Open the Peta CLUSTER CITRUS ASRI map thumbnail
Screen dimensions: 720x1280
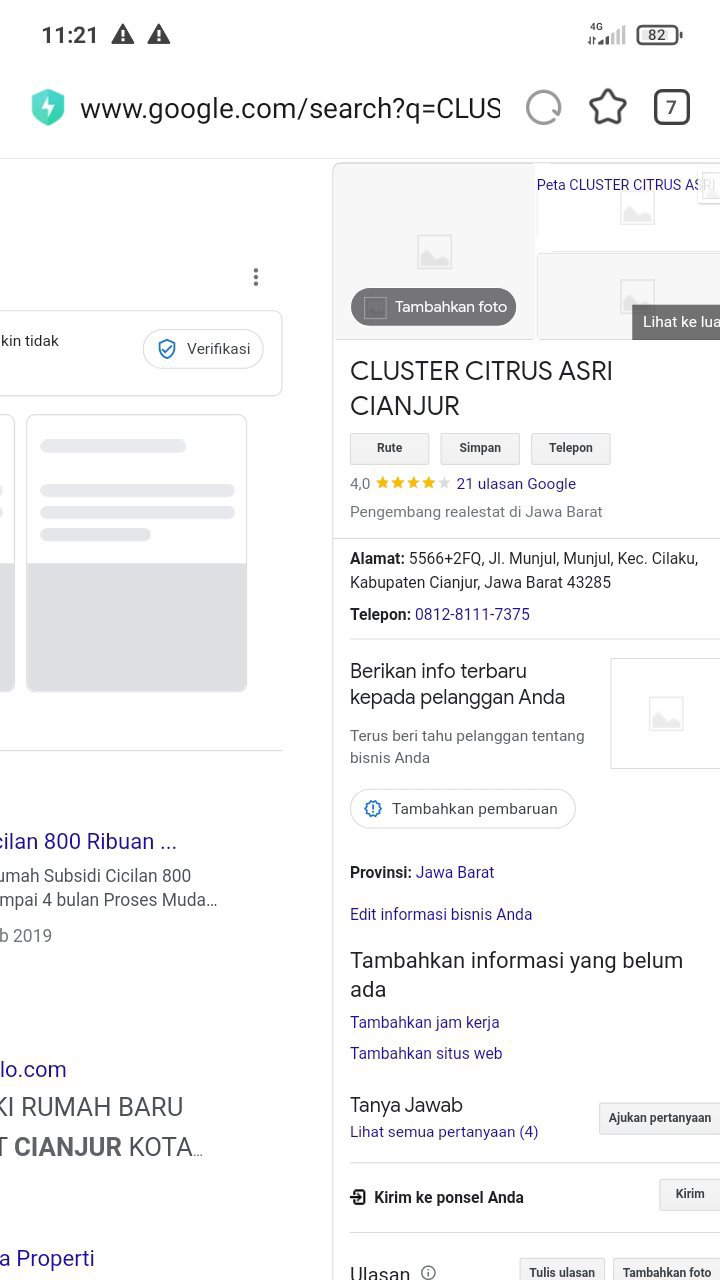(x=628, y=207)
